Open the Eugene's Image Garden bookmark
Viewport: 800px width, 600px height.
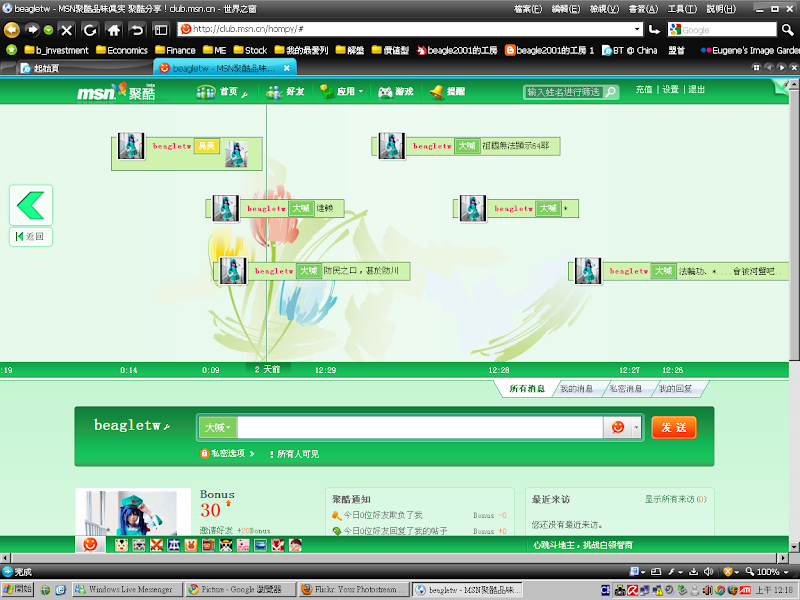pos(750,50)
